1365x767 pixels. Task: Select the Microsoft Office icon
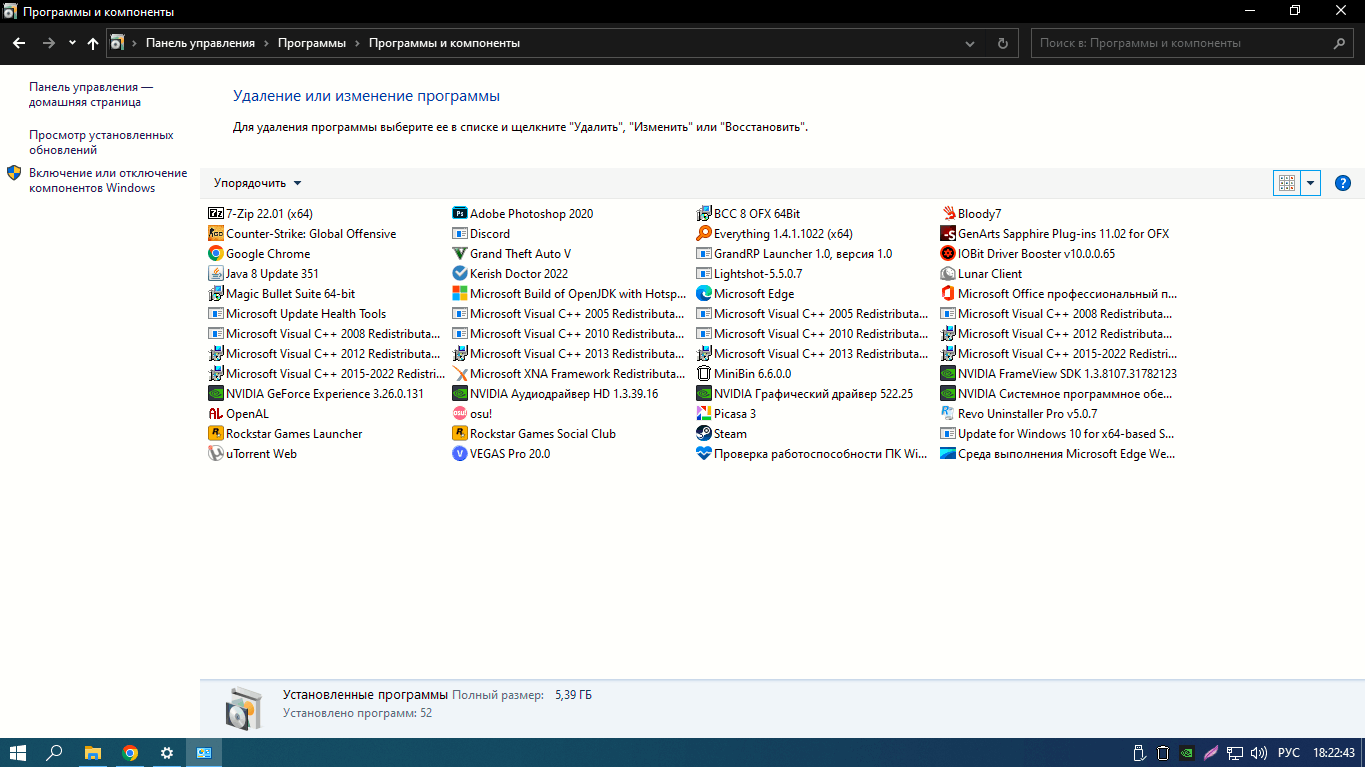(x=948, y=294)
